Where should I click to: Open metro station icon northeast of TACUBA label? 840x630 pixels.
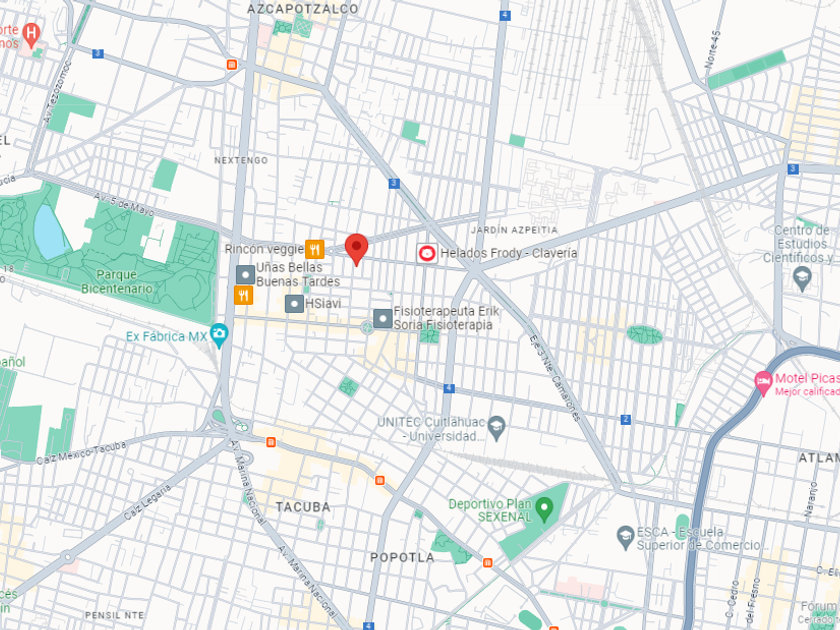[380, 481]
